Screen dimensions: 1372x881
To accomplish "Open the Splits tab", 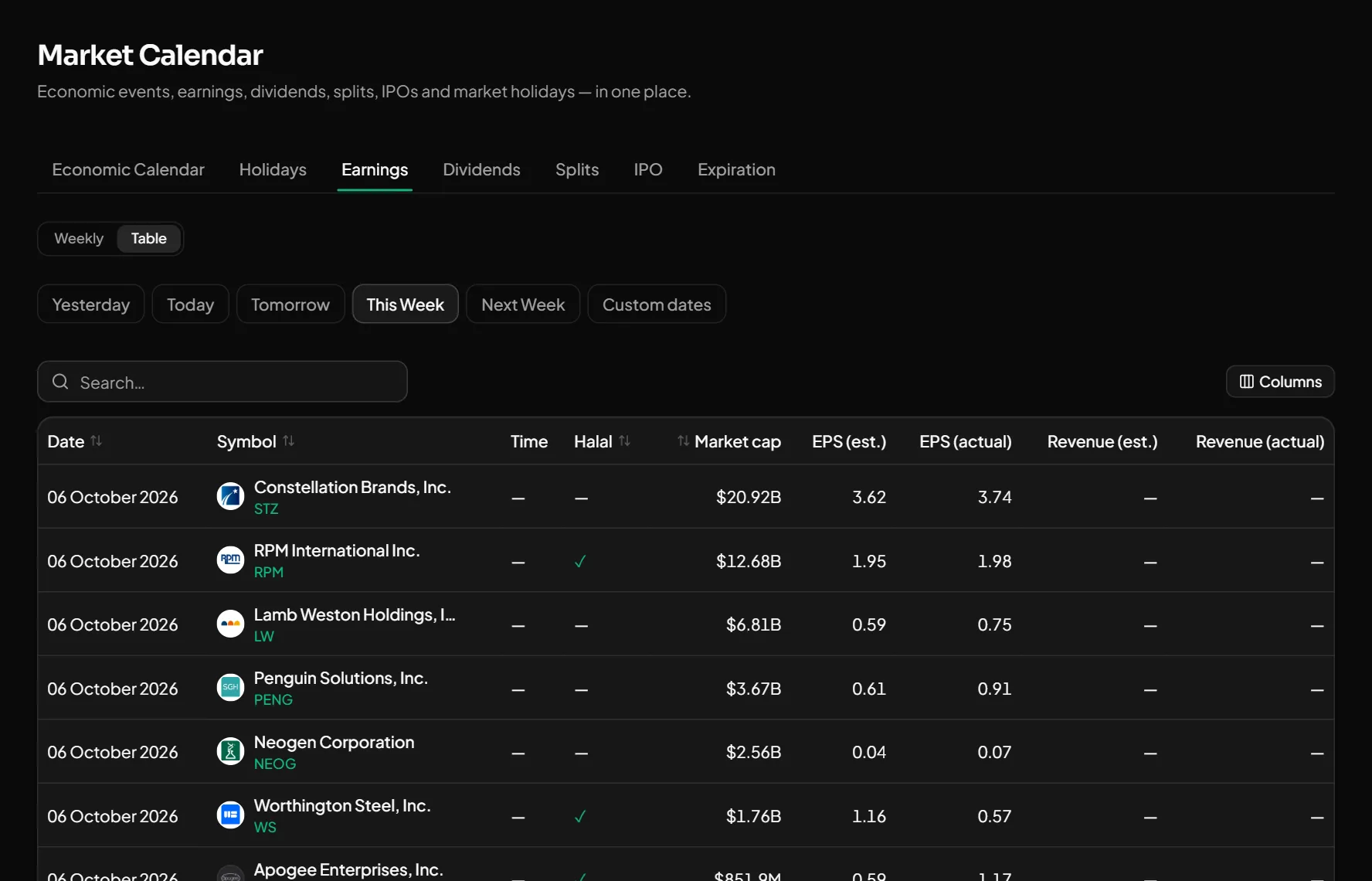I will 577,169.
